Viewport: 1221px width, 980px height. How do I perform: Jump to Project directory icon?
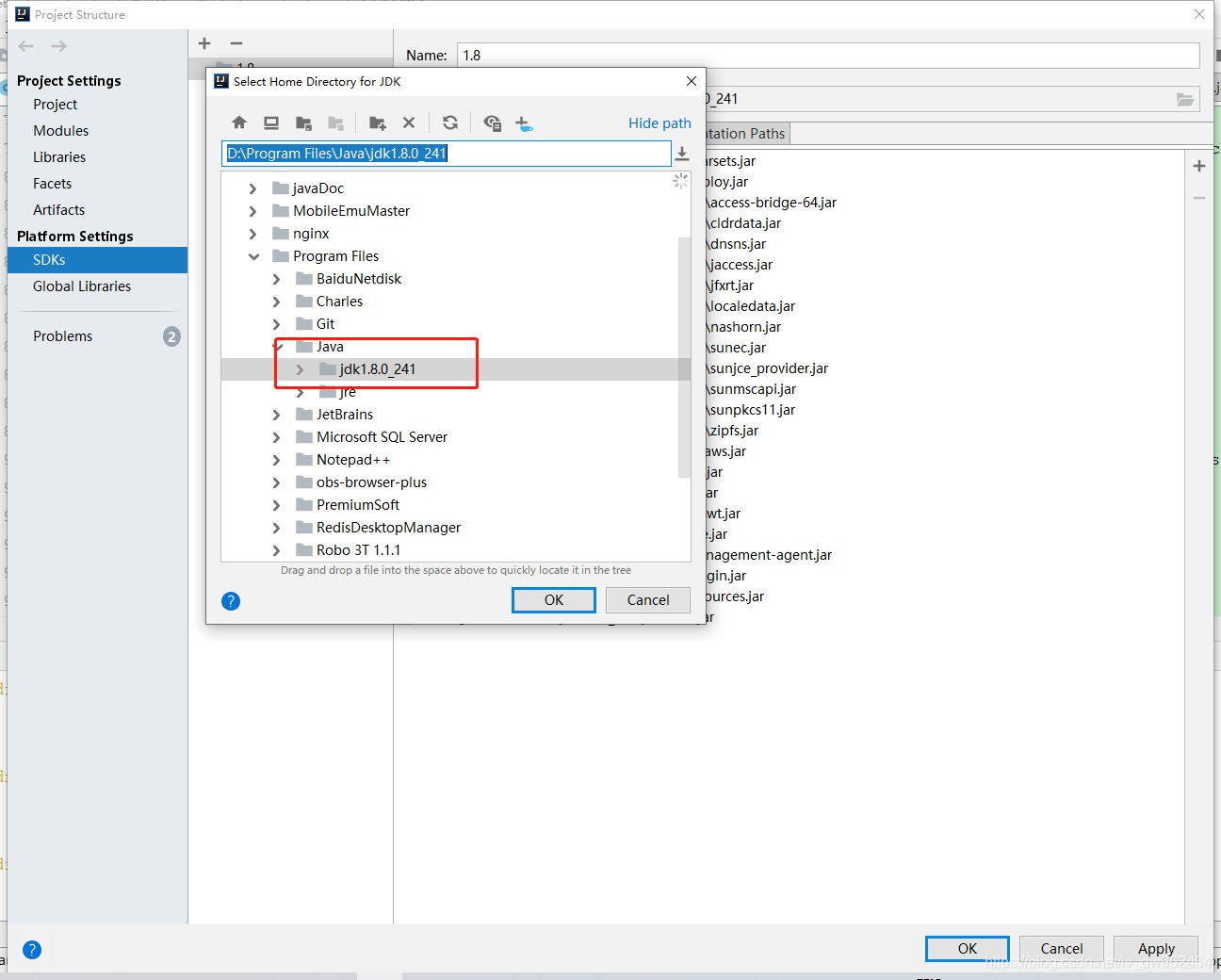[303, 122]
